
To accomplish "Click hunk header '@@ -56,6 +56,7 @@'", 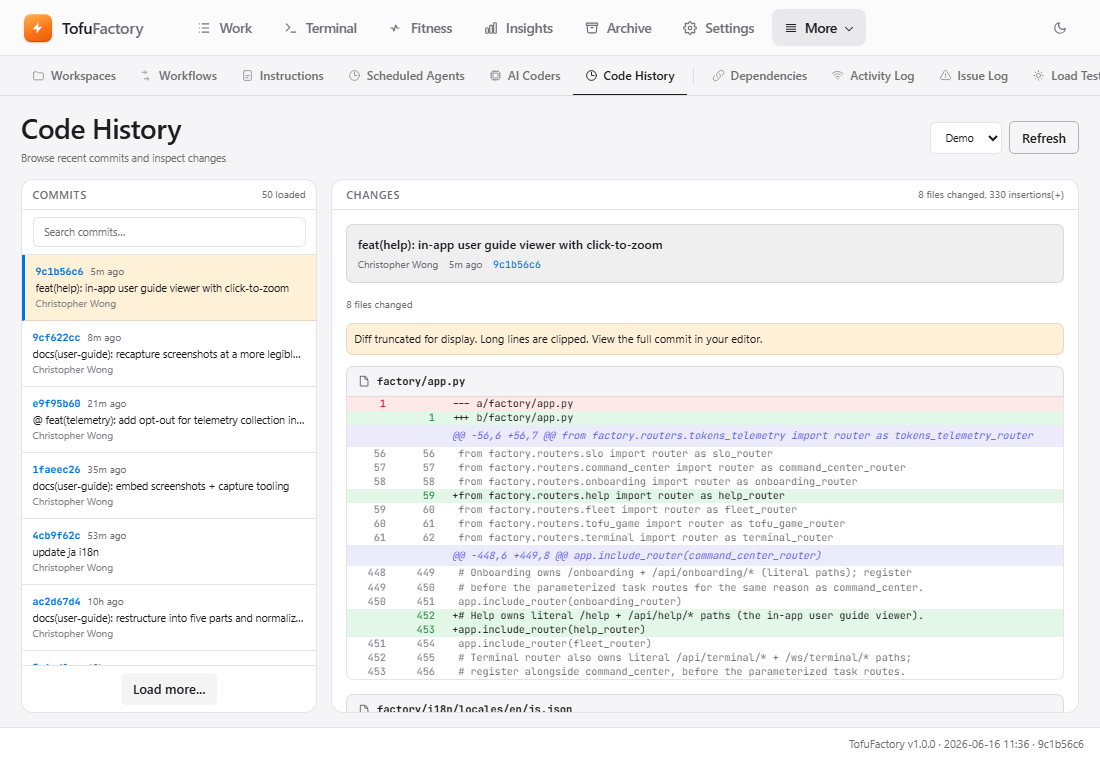I will pyautogui.click(x=704, y=435).
